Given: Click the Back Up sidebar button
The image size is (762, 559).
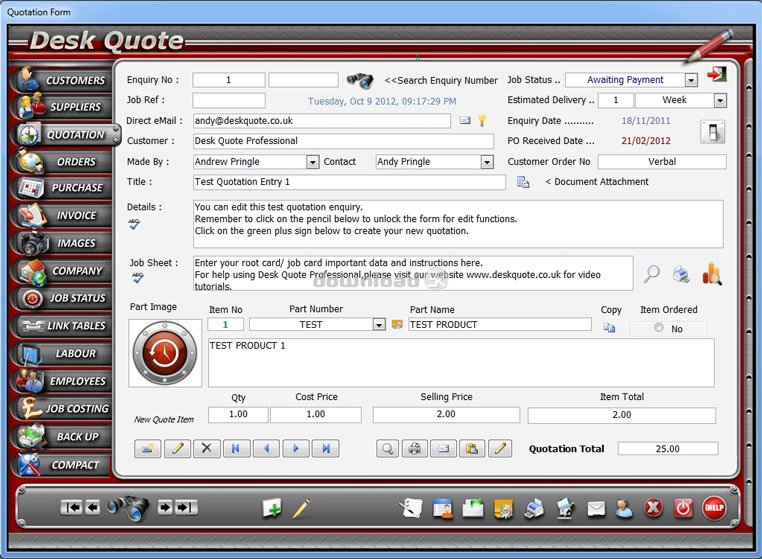Looking at the screenshot, I should [61, 437].
